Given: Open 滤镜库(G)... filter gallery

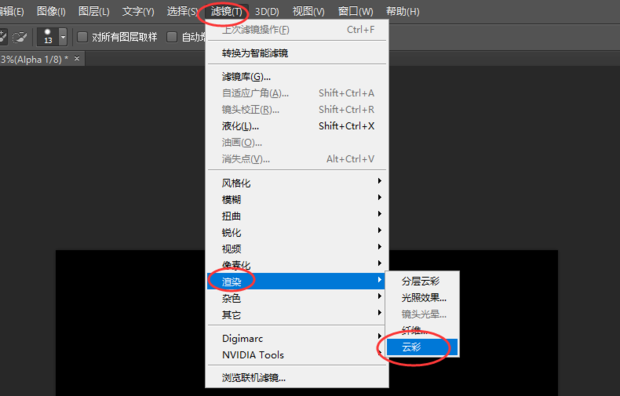Looking at the screenshot, I should [297, 76].
